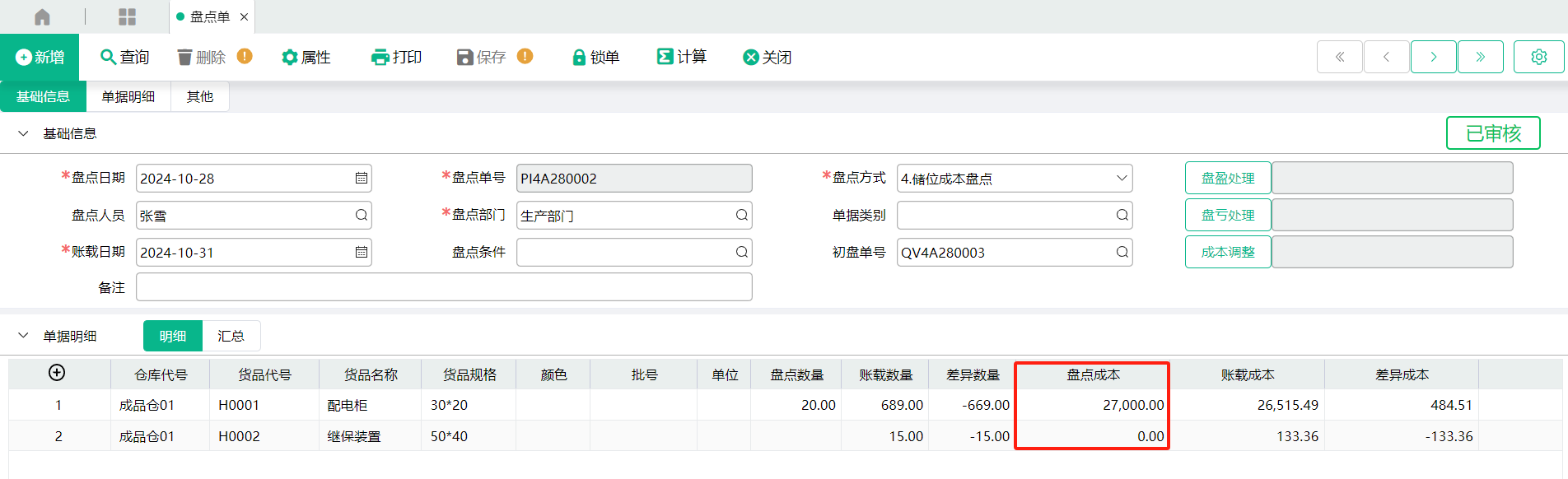Click the 盘点日期 date field
1568x479 pixels.
[x=254, y=179]
